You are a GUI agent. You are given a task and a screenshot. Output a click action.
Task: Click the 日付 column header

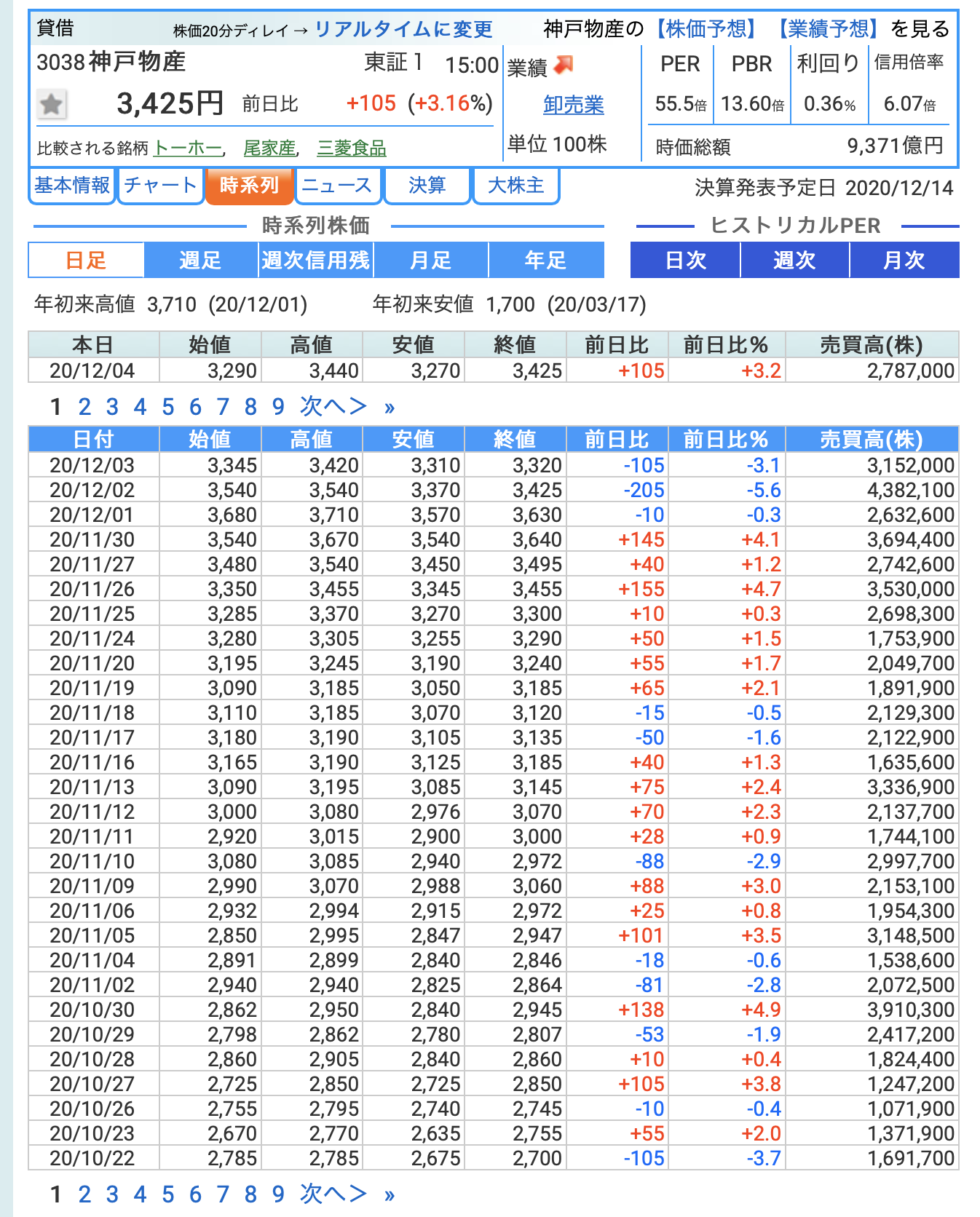pyautogui.click(x=93, y=440)
